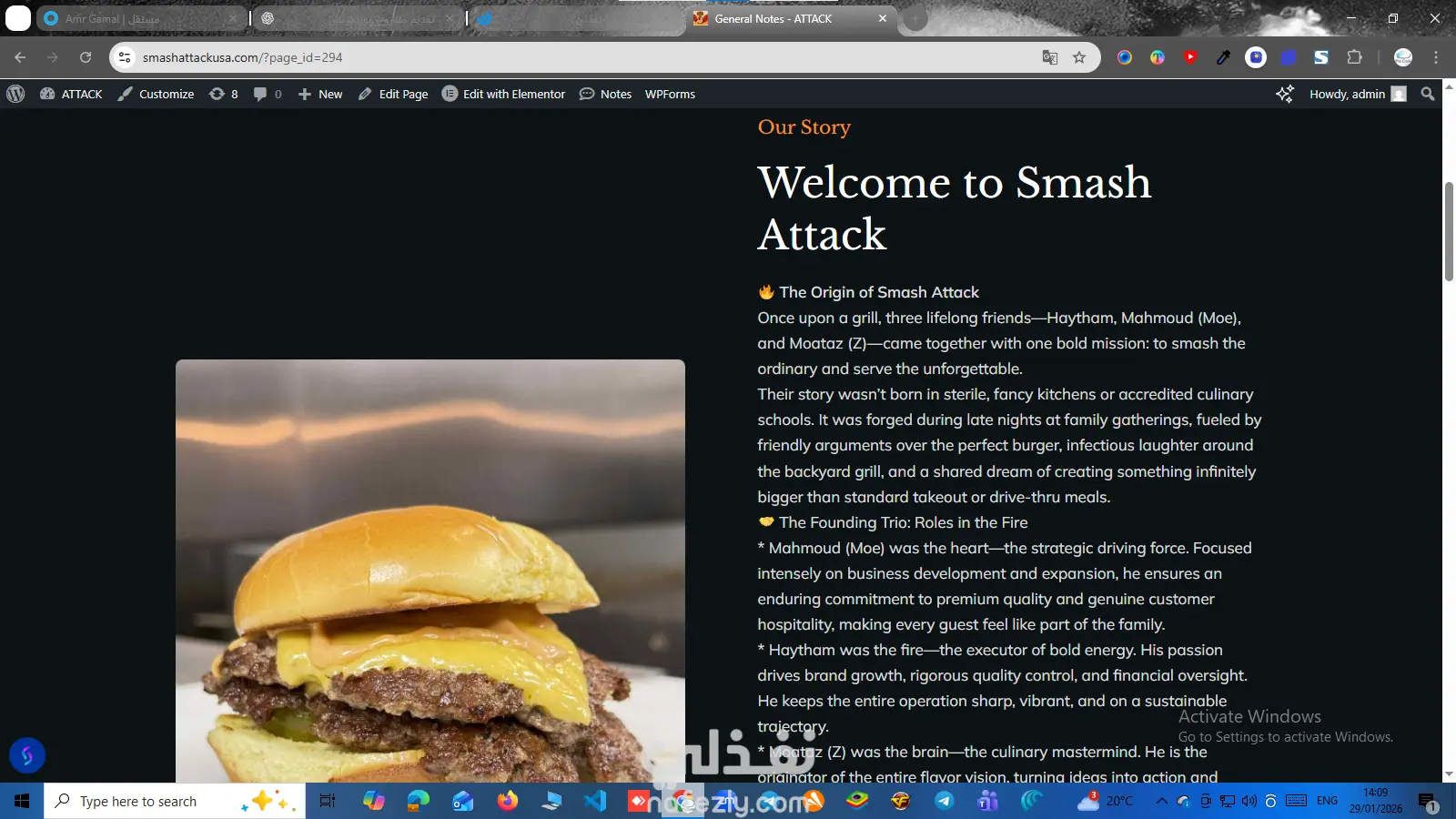
Task: Open the Howdy, admin account menu
Action: (1358, 94)
